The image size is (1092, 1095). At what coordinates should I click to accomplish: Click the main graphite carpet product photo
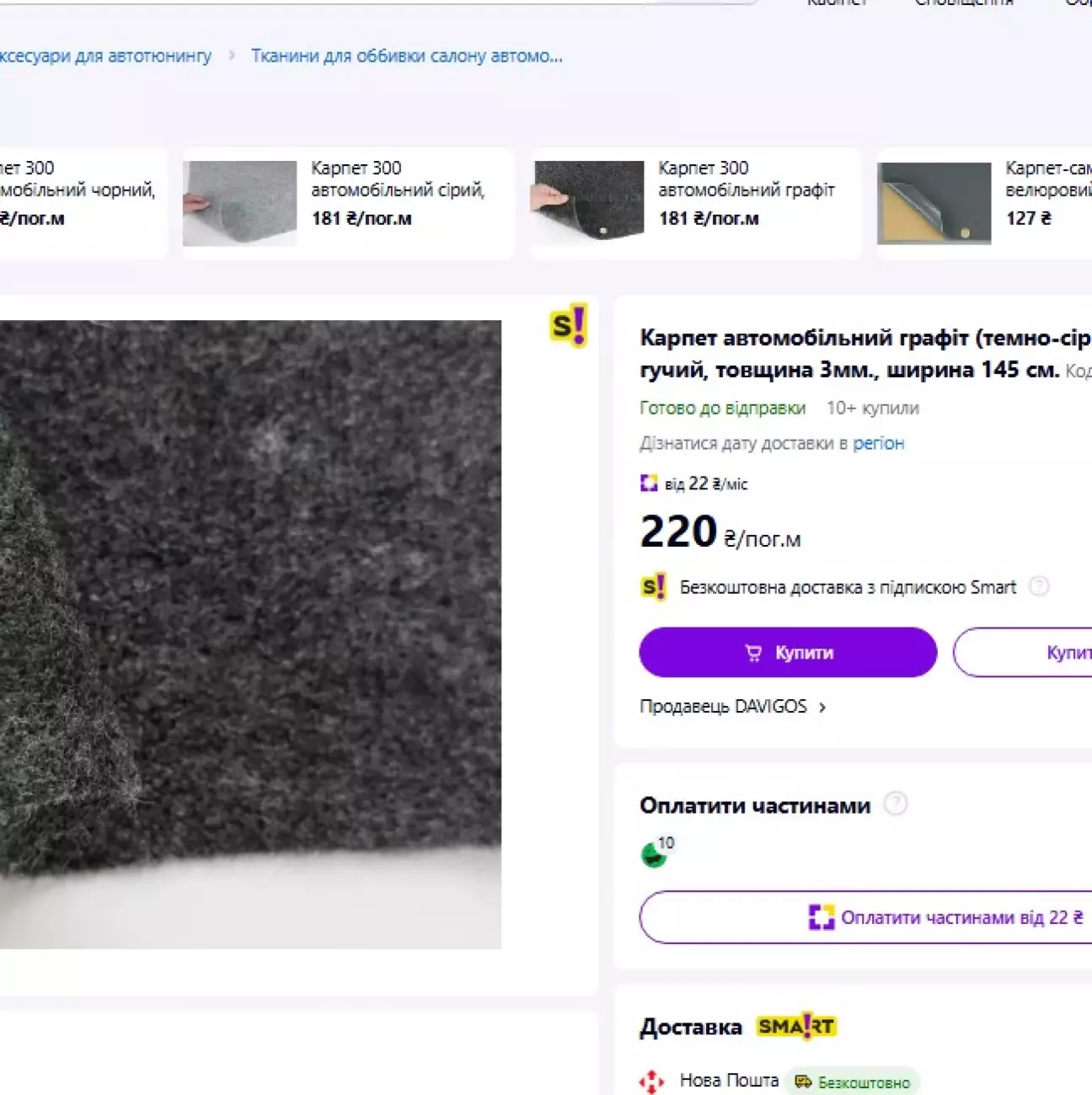pos(250,634)
